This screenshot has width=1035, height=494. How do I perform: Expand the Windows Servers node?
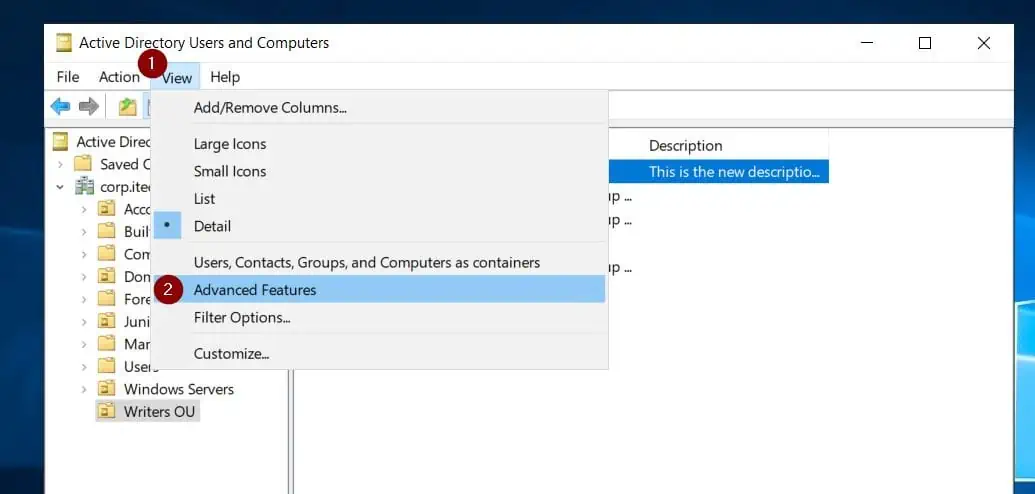tap(84, 389)
